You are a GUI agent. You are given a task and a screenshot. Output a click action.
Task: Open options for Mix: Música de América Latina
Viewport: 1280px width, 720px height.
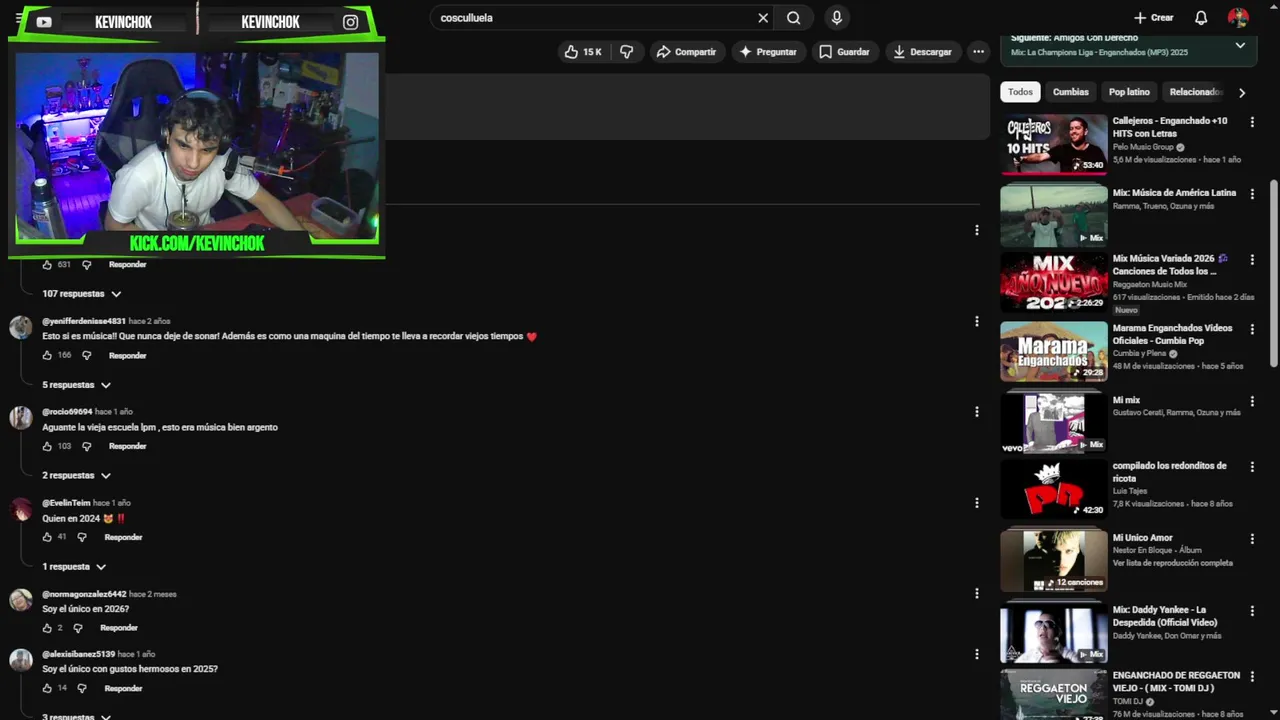1252,194
